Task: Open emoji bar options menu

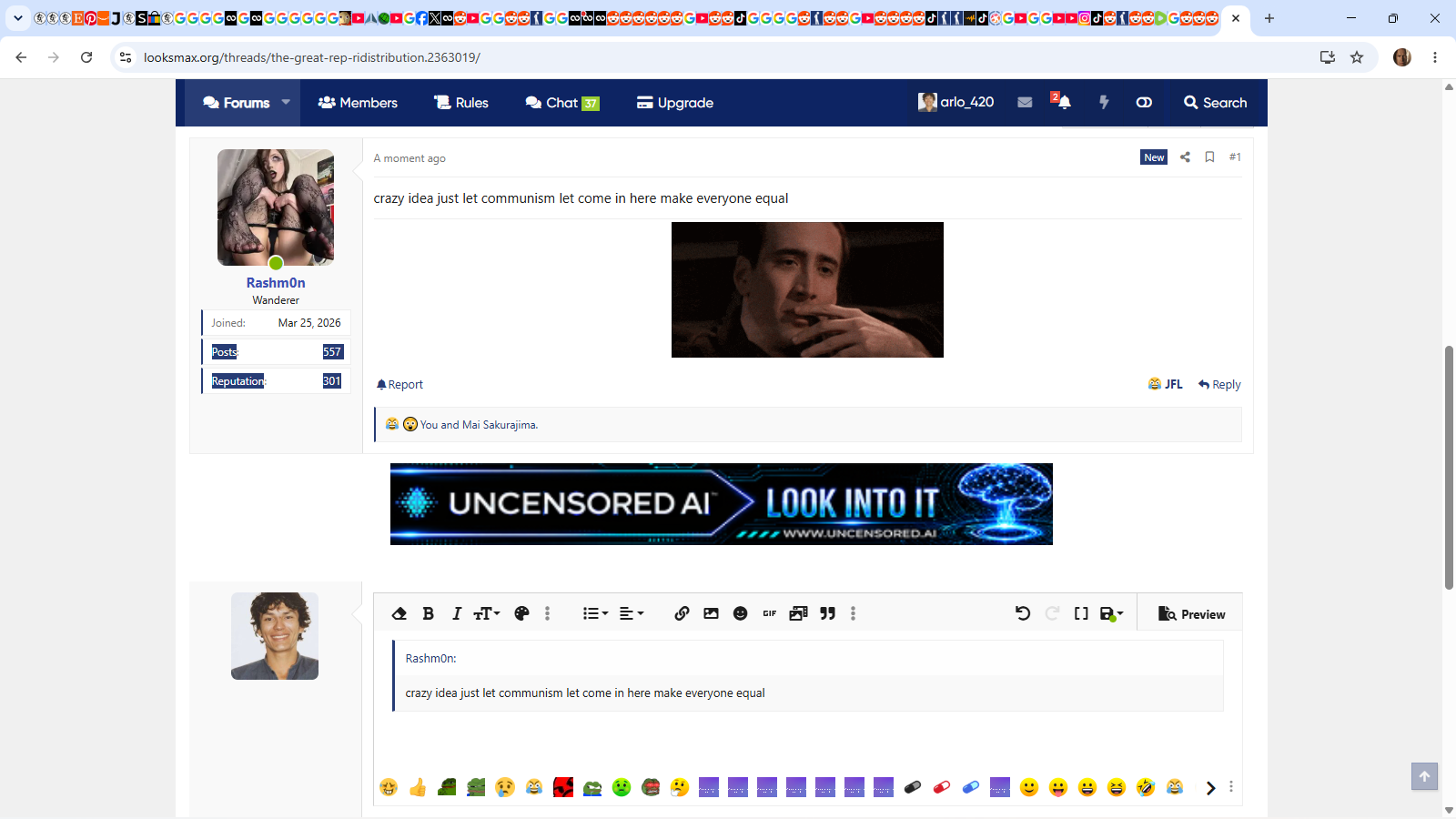Action: [1231, 786]
